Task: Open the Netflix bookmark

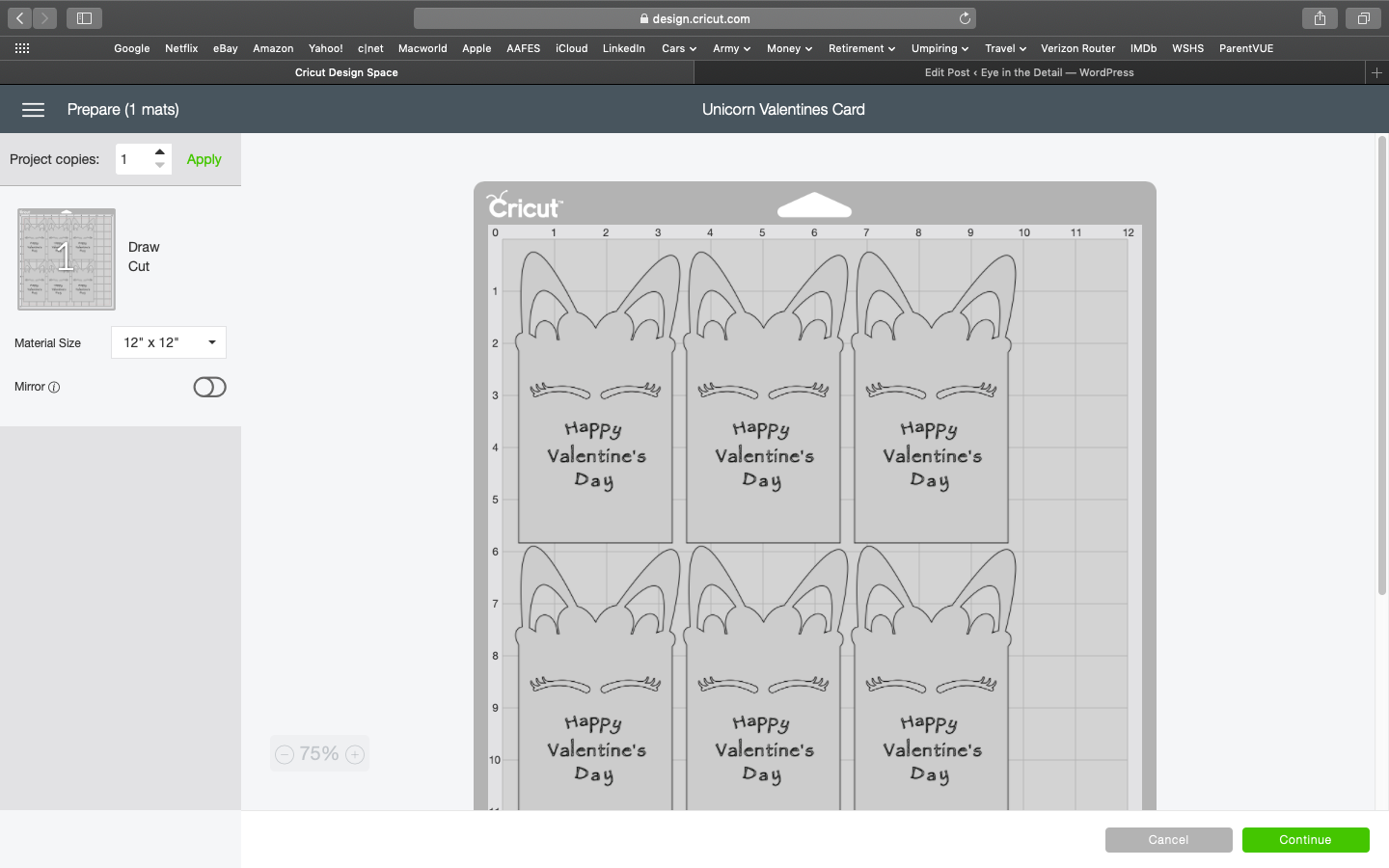Action: (x=181, y=48)
